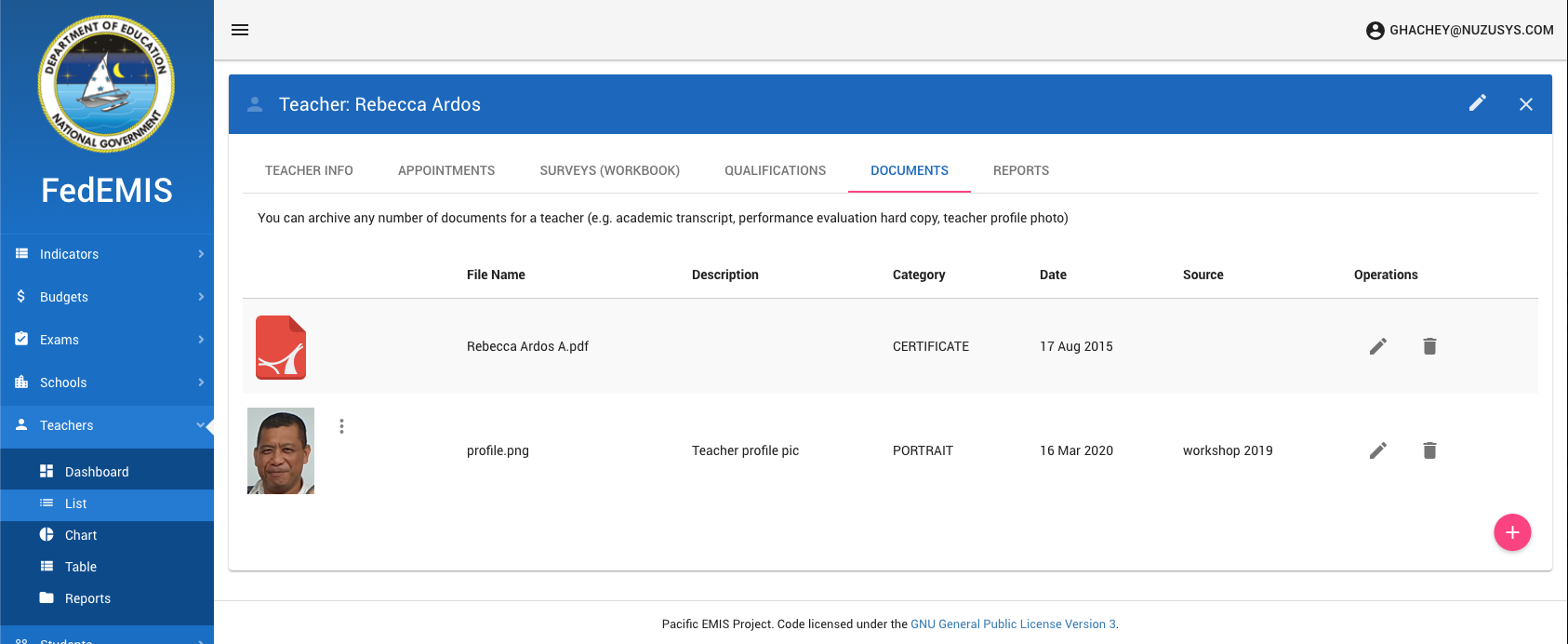Open the three-dot menu beside profile photo
The width and height of the screenshot is (1568, 644).
click(x=341, y=426)
